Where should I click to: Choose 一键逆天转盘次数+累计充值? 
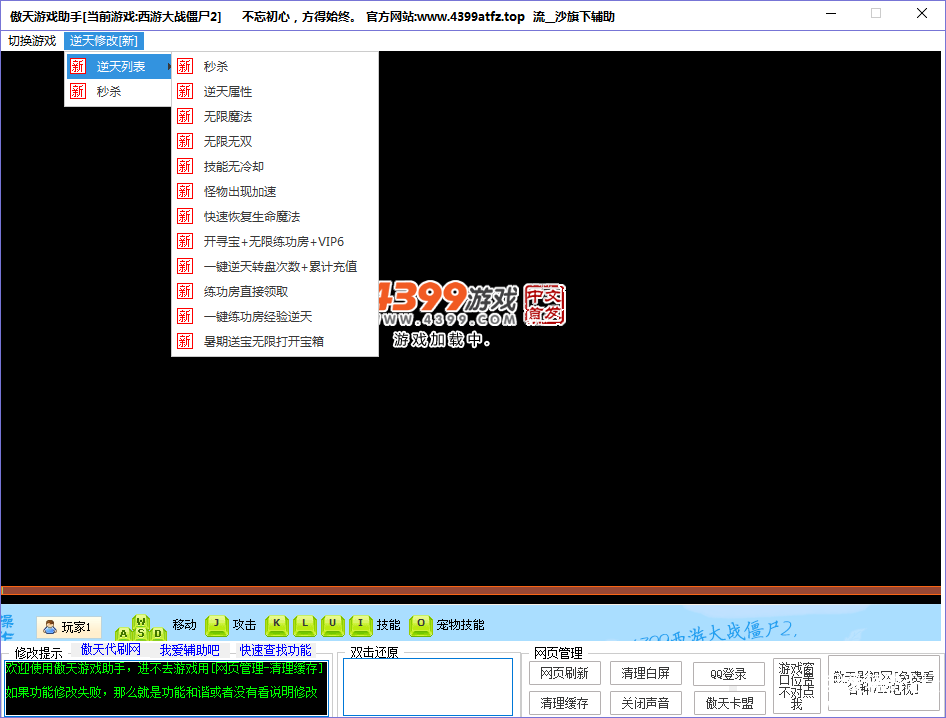pyautogui.click(x=275, y=267)
